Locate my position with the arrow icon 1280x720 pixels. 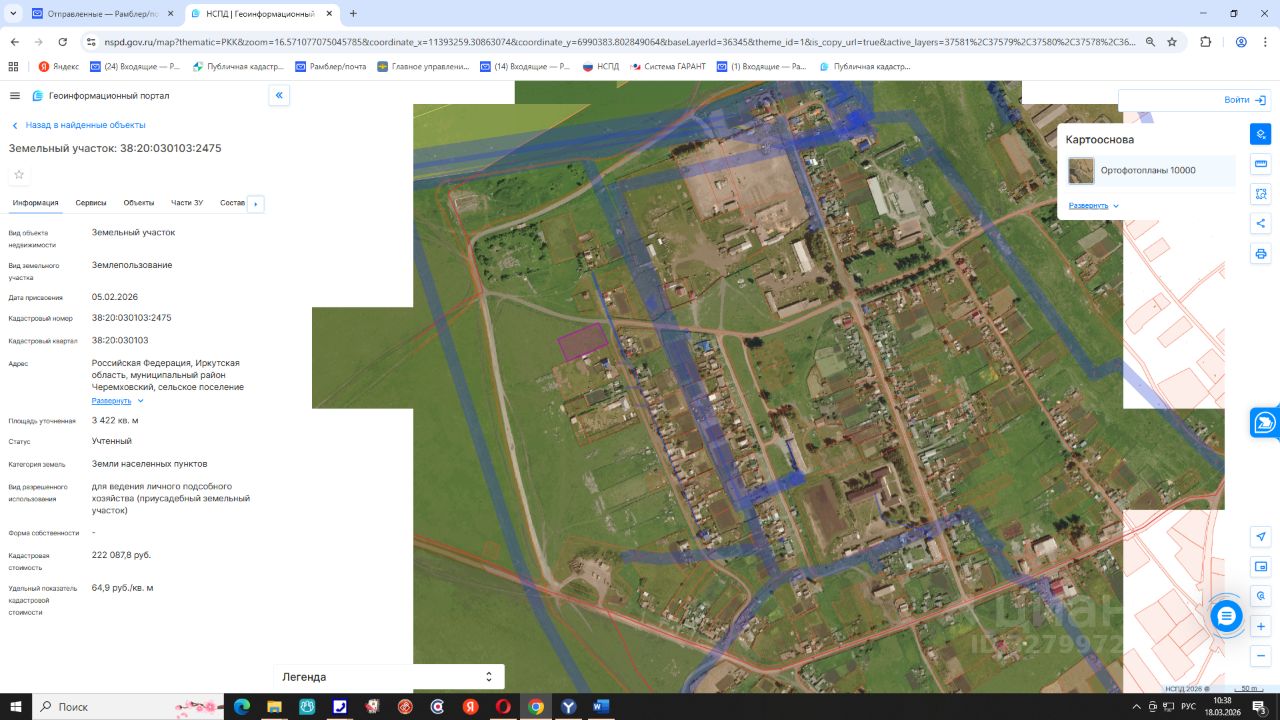1261,537
